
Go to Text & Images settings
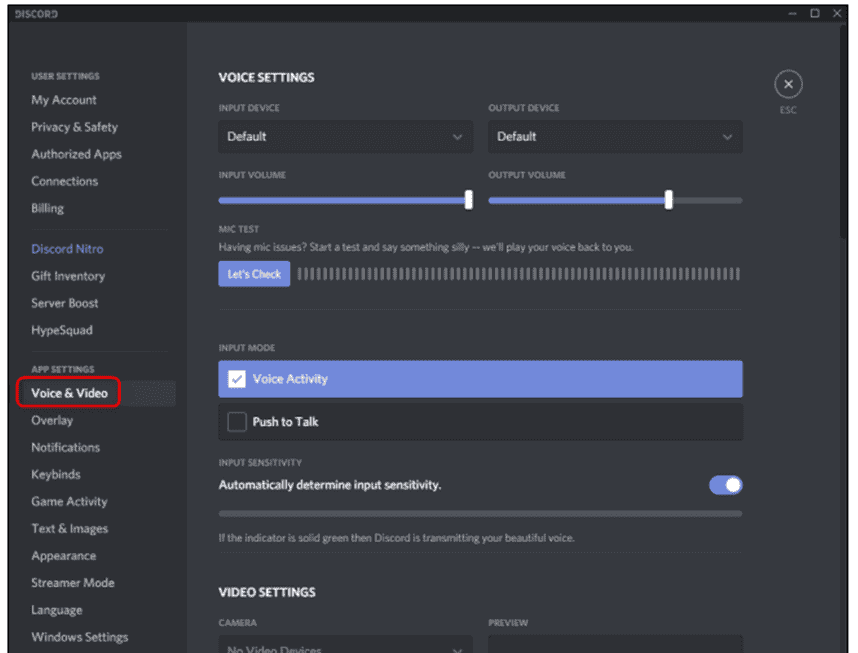pyautogui.click(x=69, y=529)
